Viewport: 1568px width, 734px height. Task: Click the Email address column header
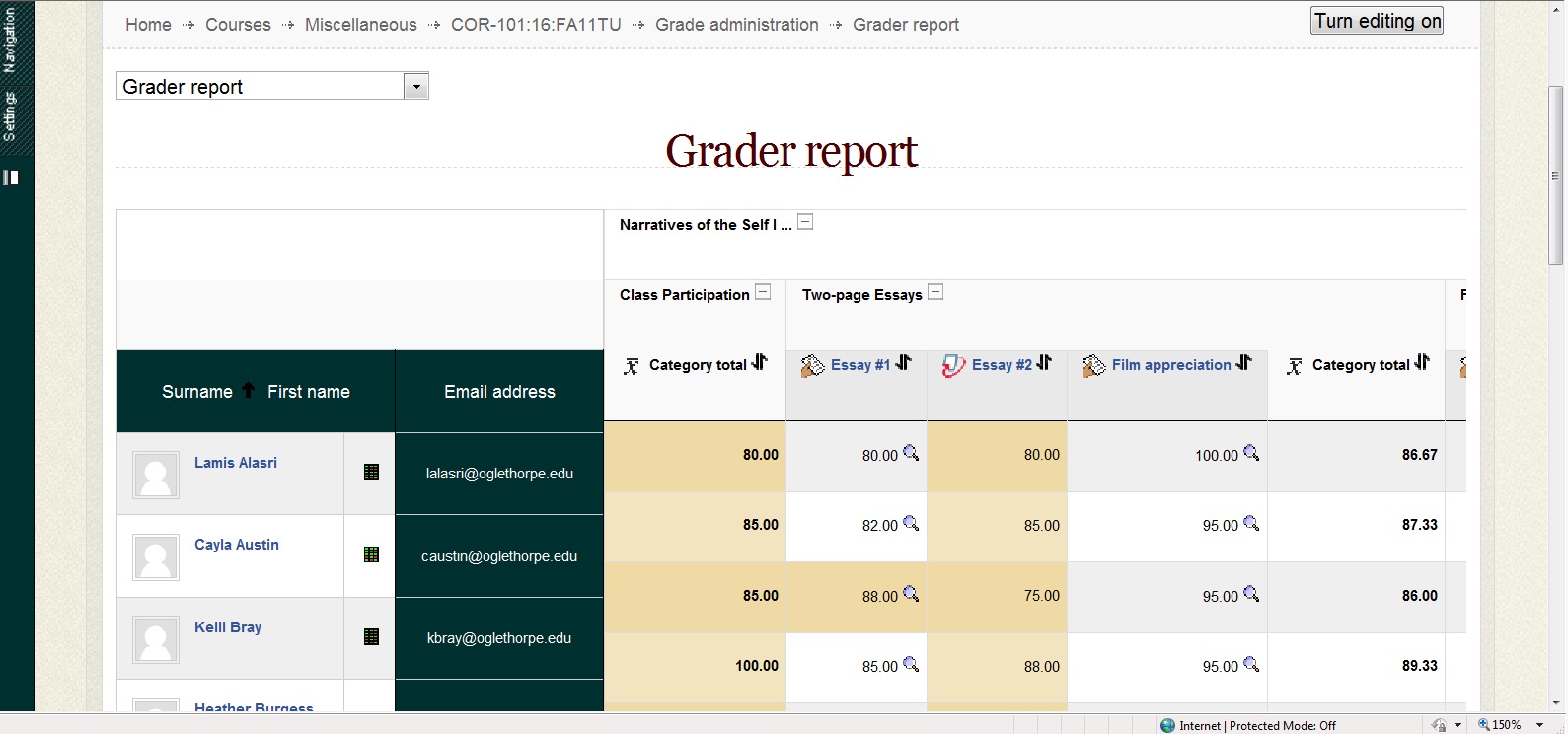pos(499,392)
